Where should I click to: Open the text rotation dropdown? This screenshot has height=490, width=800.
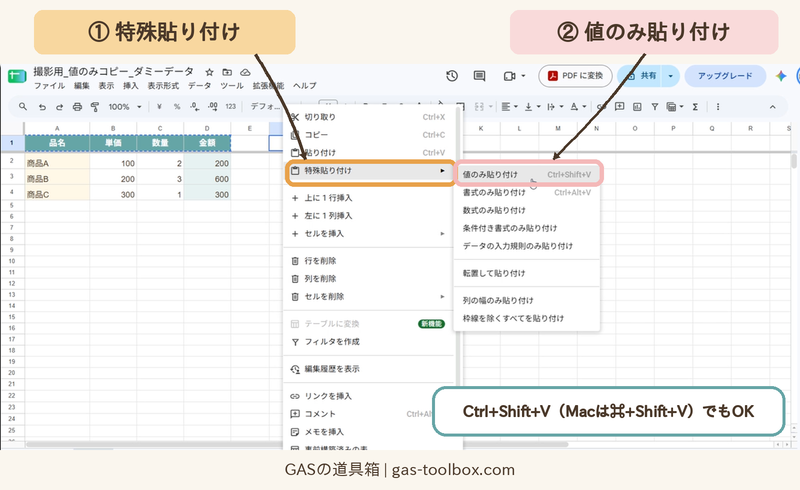(578, 107)
